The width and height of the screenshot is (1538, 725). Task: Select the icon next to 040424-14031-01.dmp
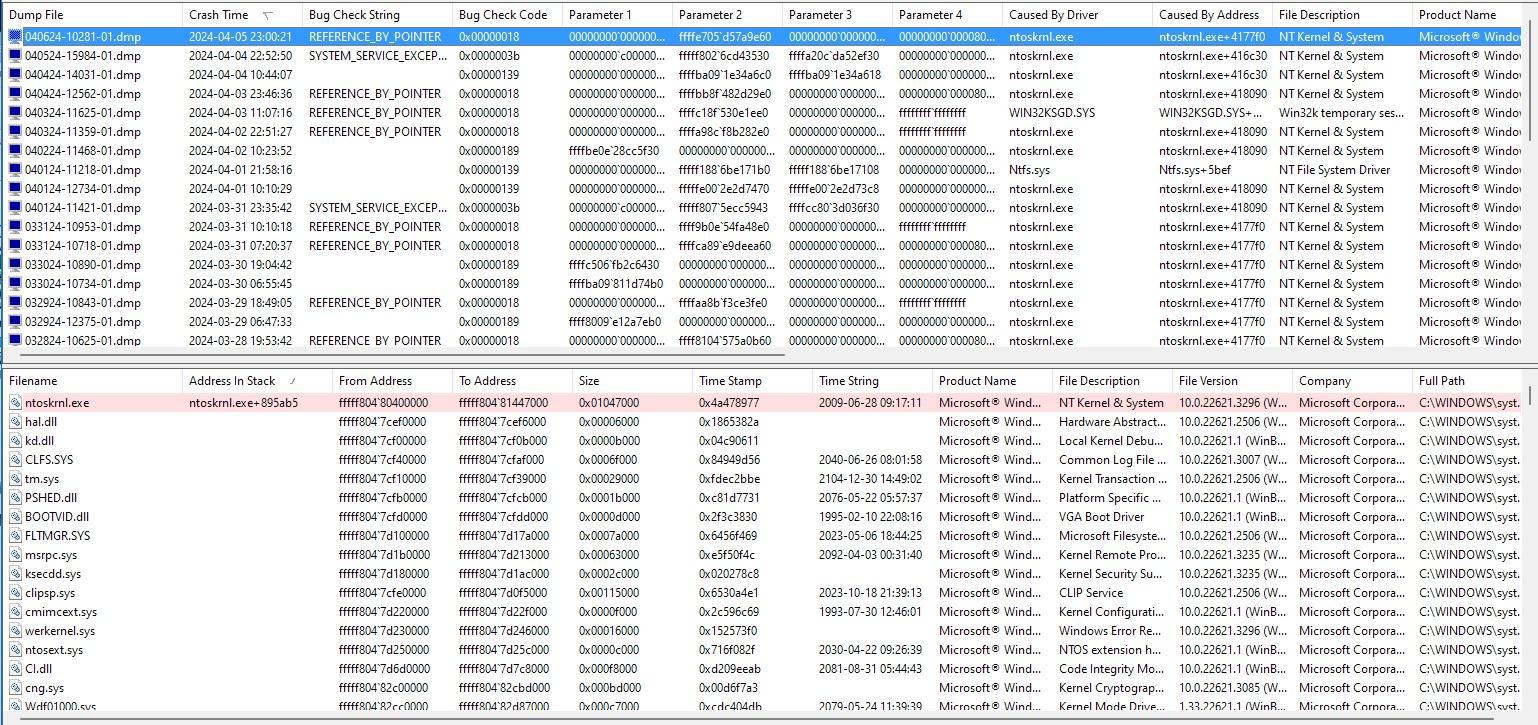click(15, 74)
